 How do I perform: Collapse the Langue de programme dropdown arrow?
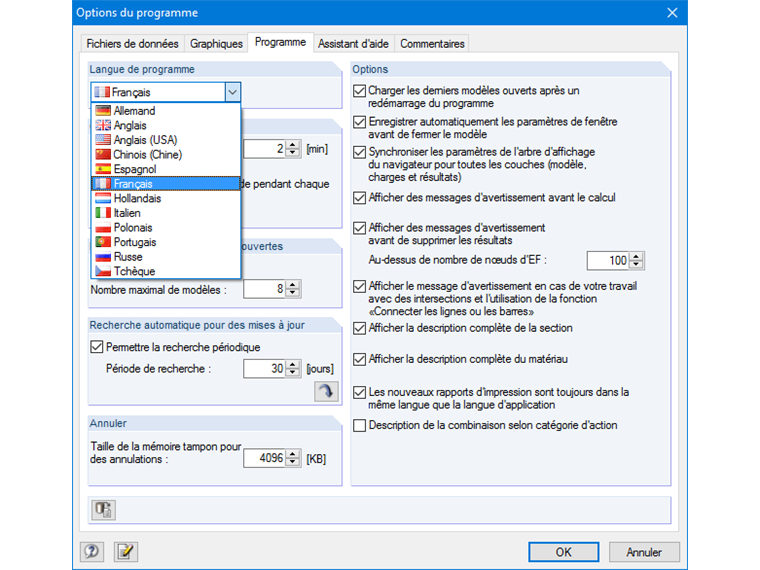(233, 92)
